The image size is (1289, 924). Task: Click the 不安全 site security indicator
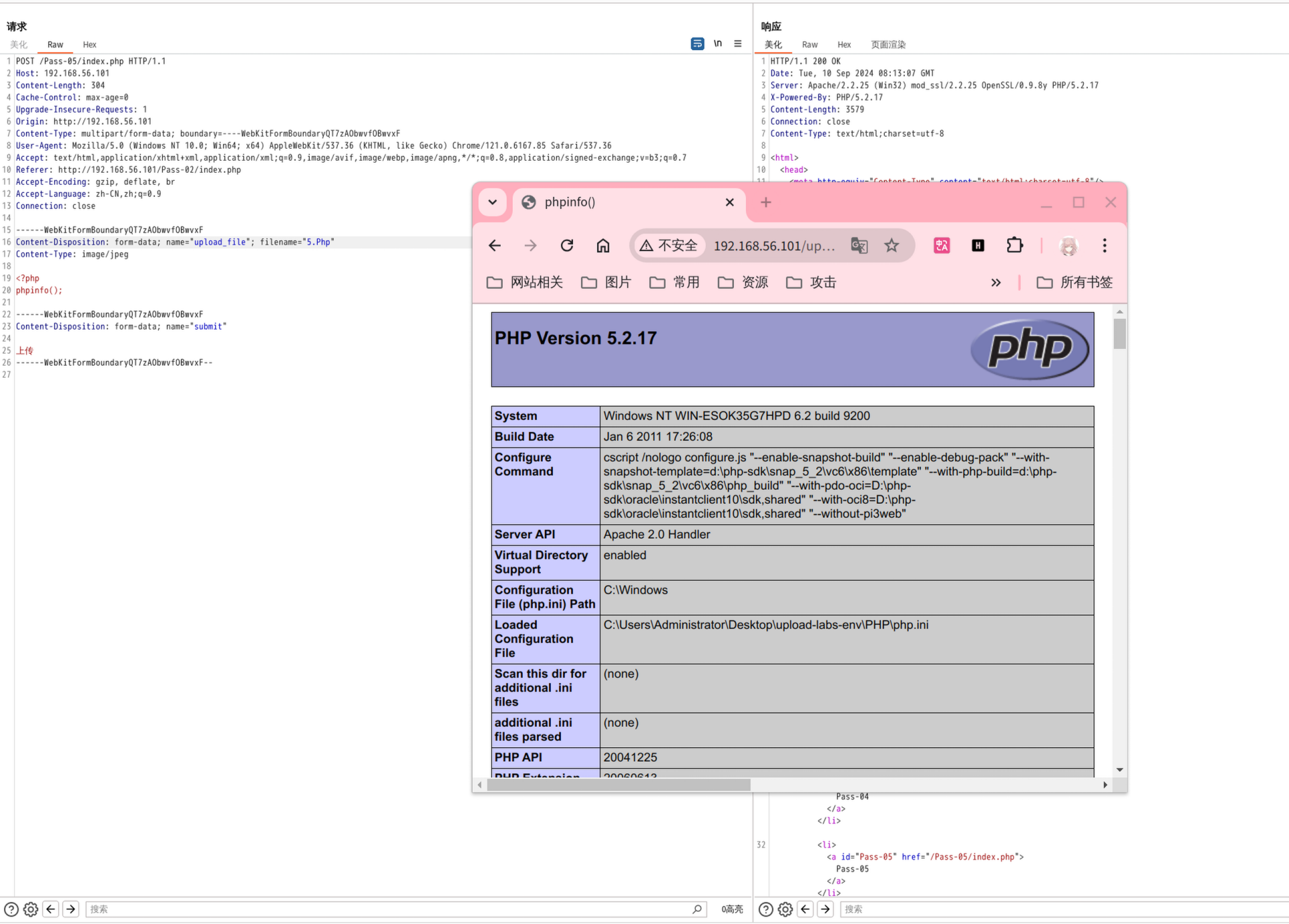(669, 246)
